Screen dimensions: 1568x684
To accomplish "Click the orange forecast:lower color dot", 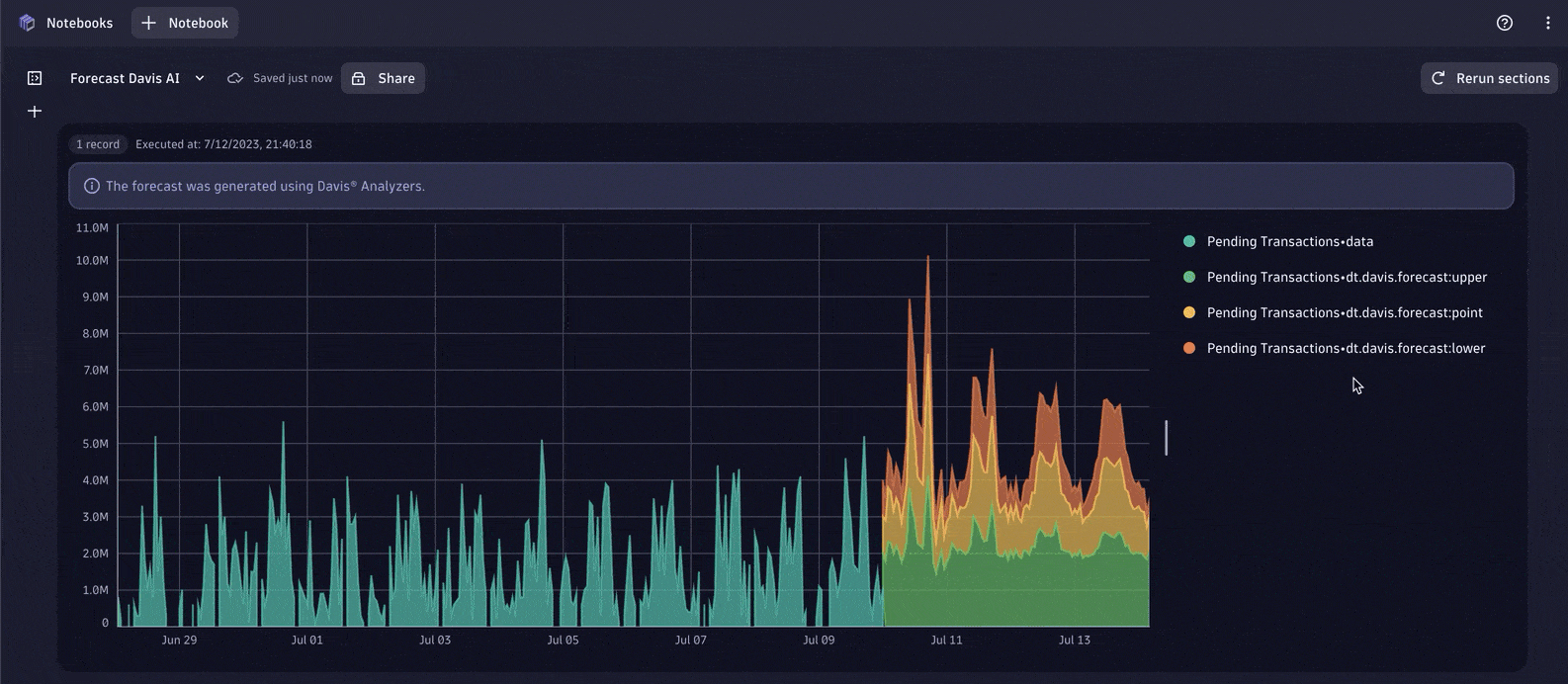I will coord(1189,348).
